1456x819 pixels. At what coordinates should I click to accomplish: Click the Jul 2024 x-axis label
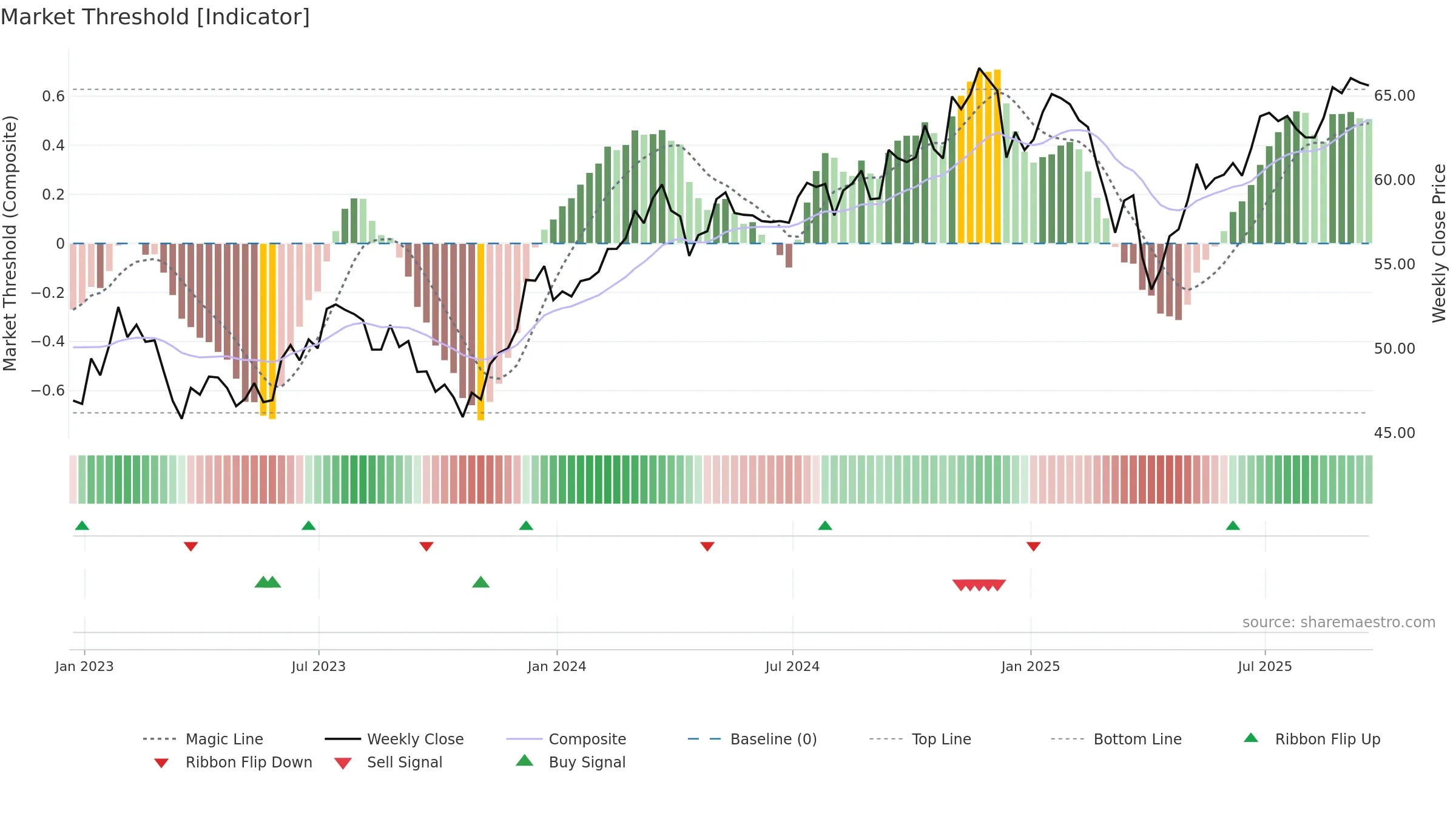coord(792,666)
